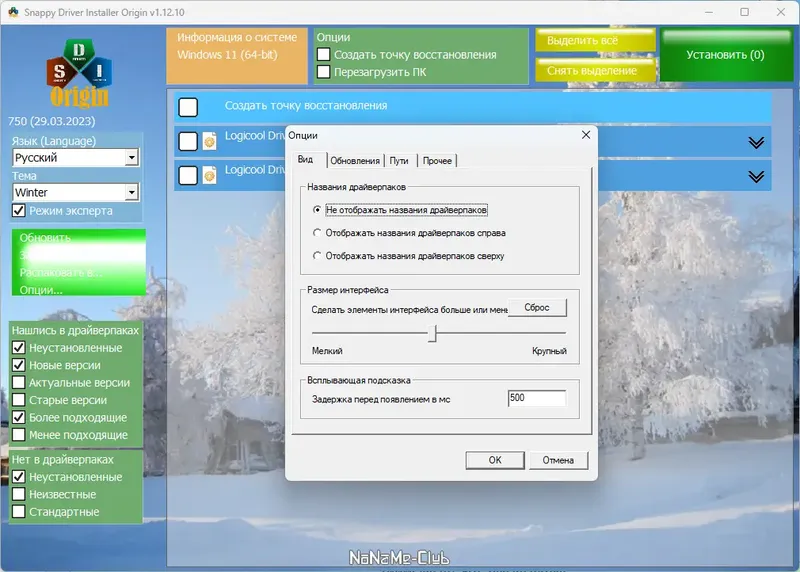Enable the Стандартные filter
The height and width of the screenshot is (572, 800).
tap(19, 511)
